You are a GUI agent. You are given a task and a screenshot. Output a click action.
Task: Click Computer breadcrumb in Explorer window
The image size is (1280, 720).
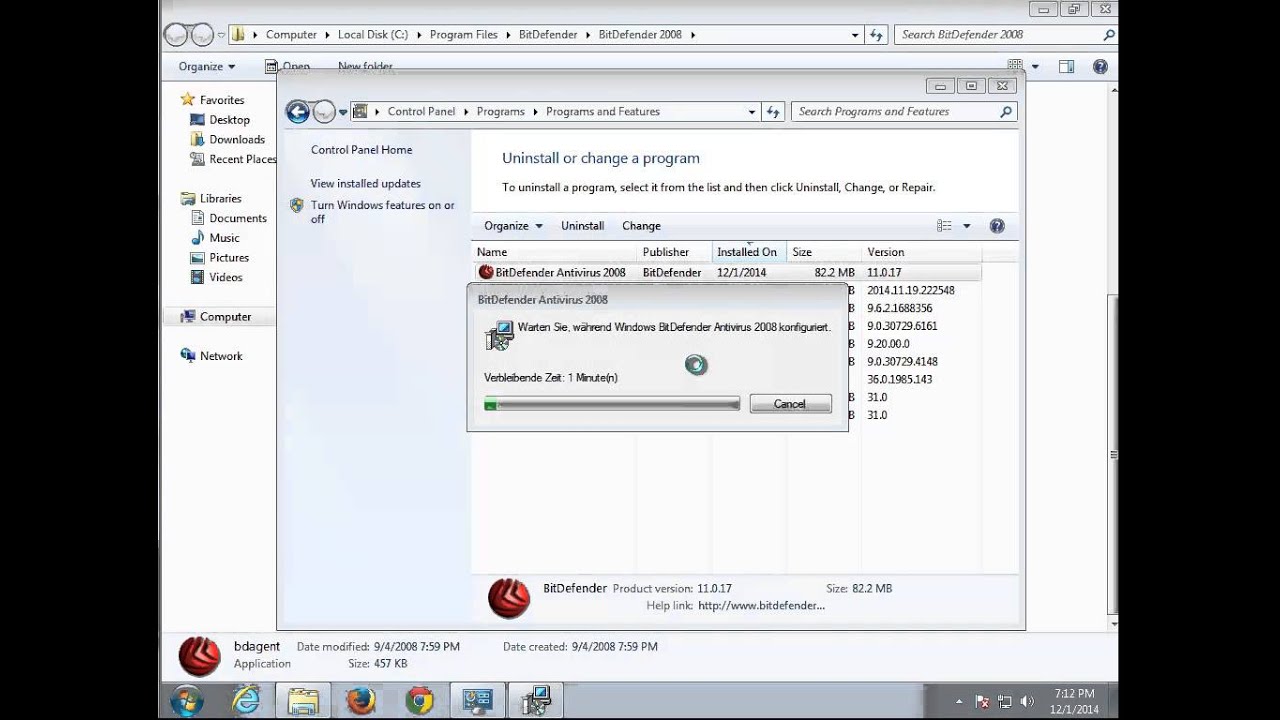(291, 35)
